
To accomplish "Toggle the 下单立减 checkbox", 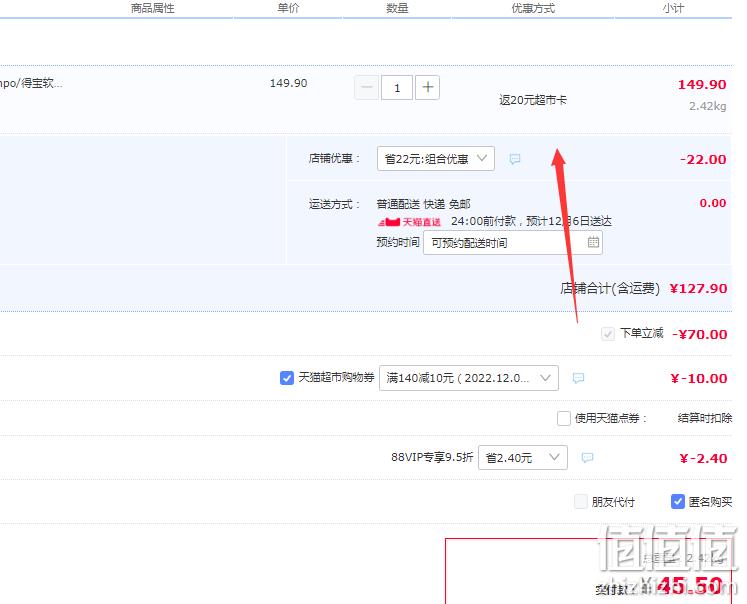I will [x=608, y=333].
